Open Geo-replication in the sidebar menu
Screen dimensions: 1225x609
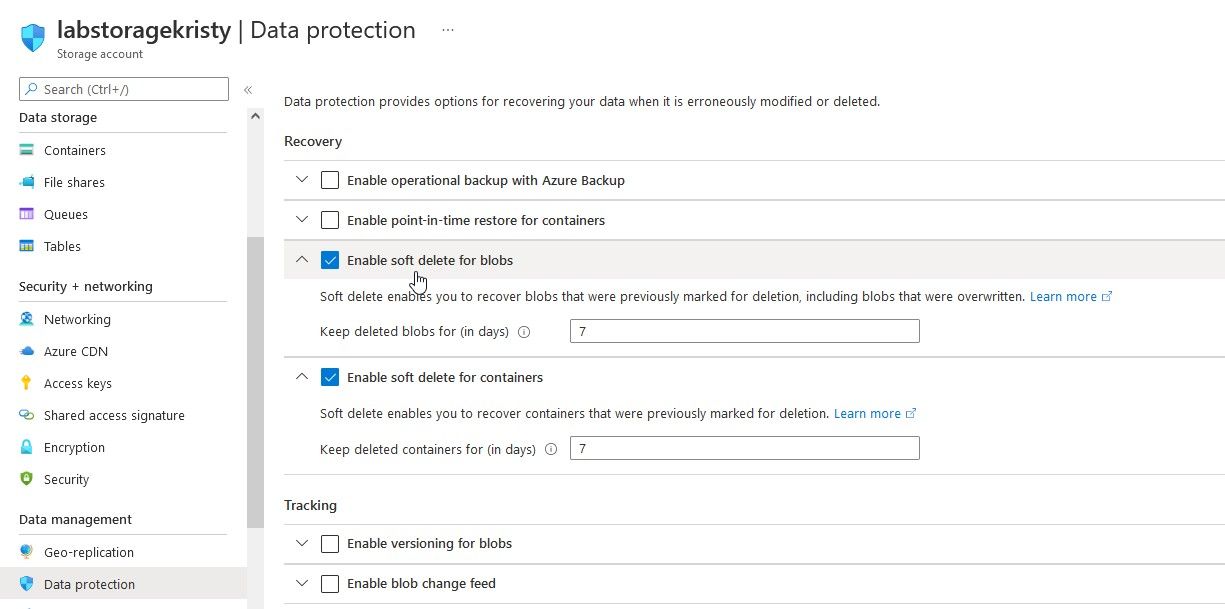click(x=88, y=552)
